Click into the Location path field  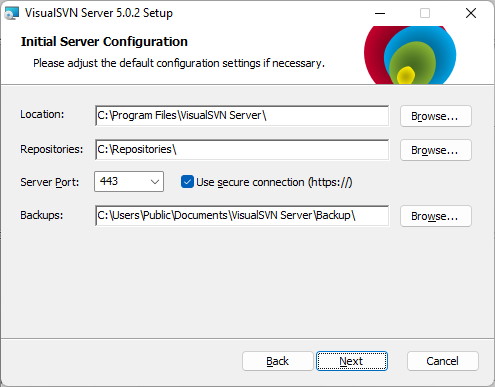(242, 116)
